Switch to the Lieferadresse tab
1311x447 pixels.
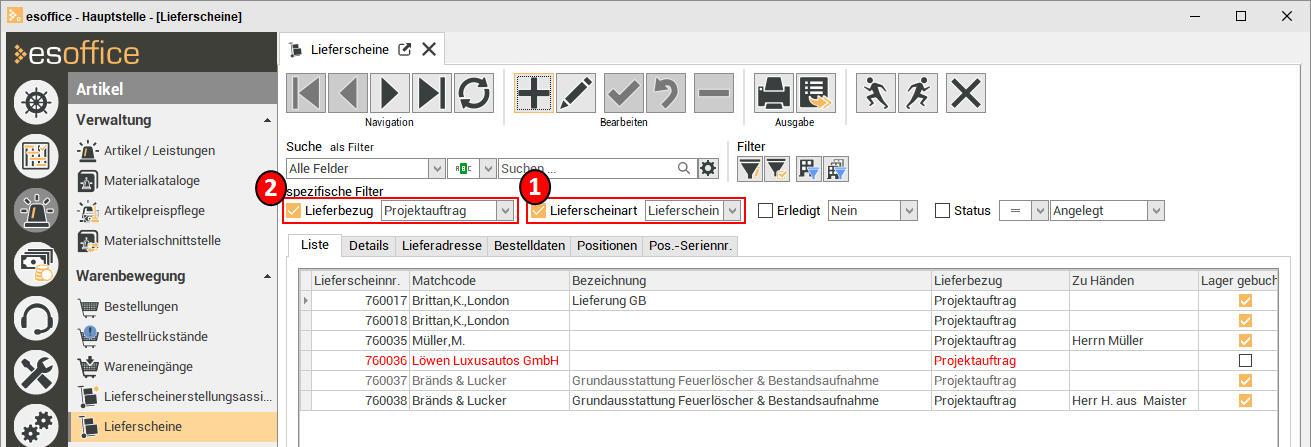(441, 245)
